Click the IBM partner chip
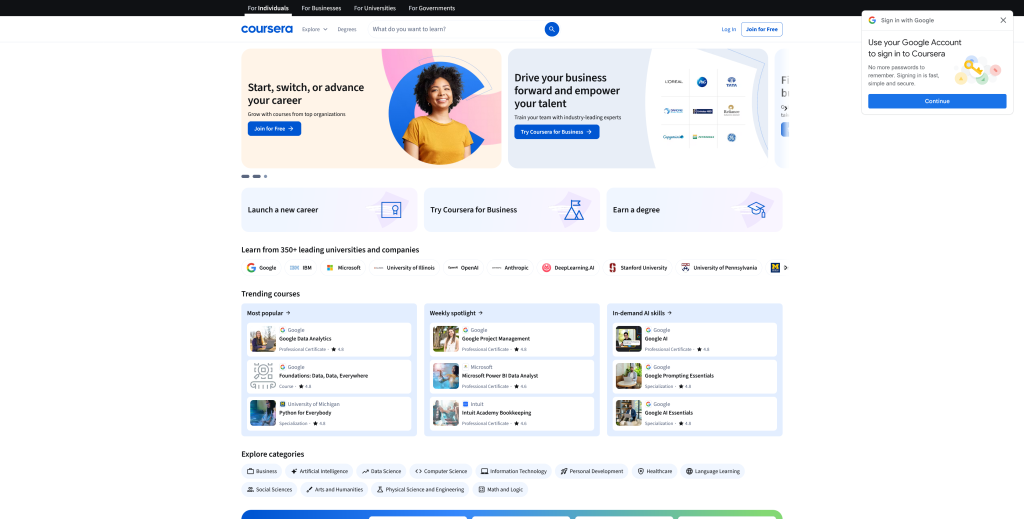Image resolution: width=1024 pixels, height=519 pixels. point(300,268)
